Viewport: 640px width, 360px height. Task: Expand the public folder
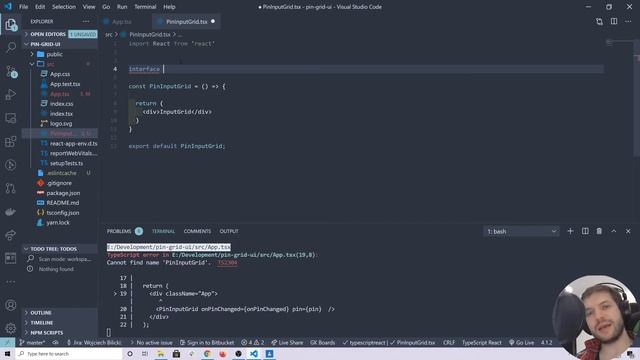coord(54,54)
